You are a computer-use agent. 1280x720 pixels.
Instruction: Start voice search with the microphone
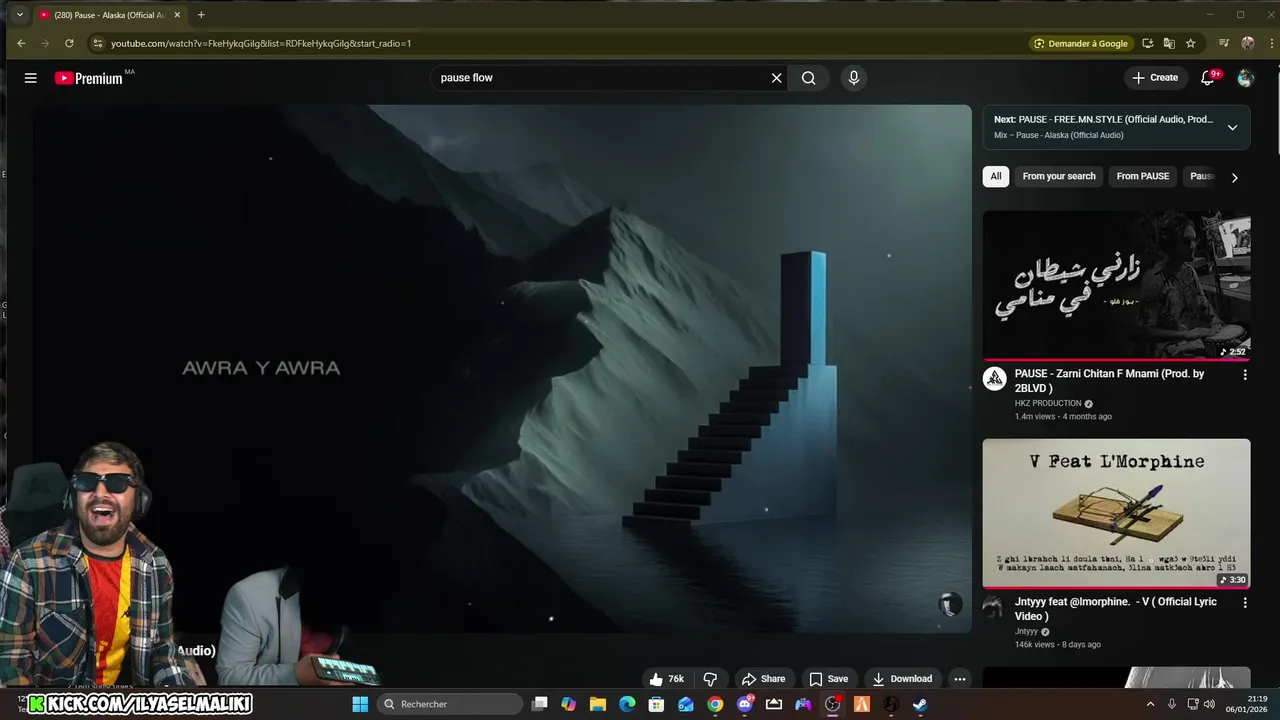pos(853,78)
